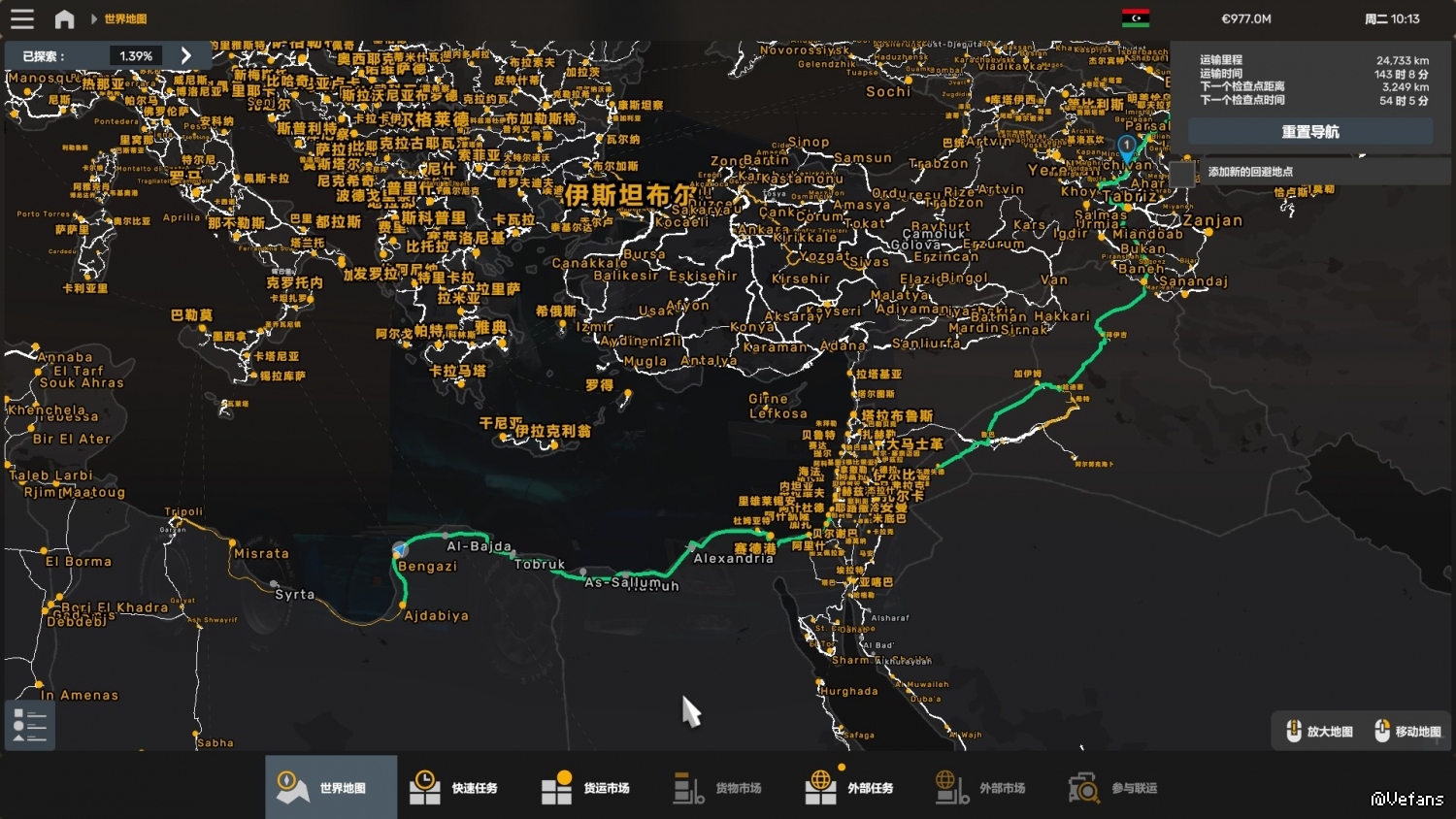The width and height of the screenshot is (1456, 819).
Task: Click the Manosque city label
Action: click(42, 78)
